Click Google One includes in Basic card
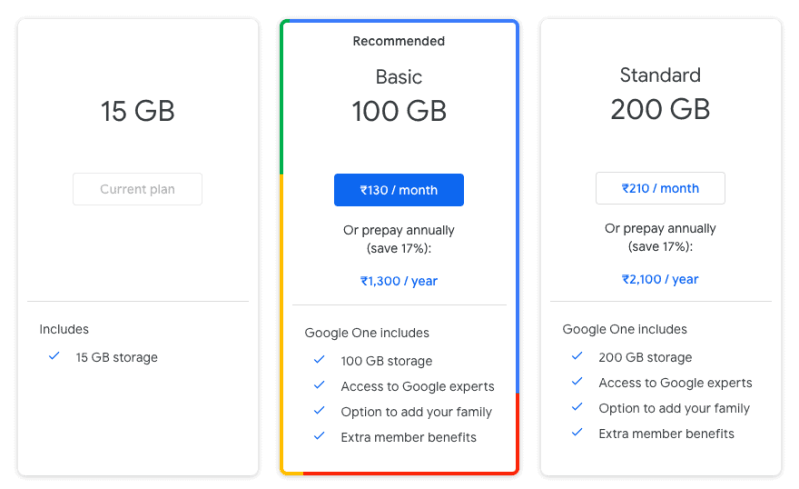799x489 pixels. (x=367, y=333)
